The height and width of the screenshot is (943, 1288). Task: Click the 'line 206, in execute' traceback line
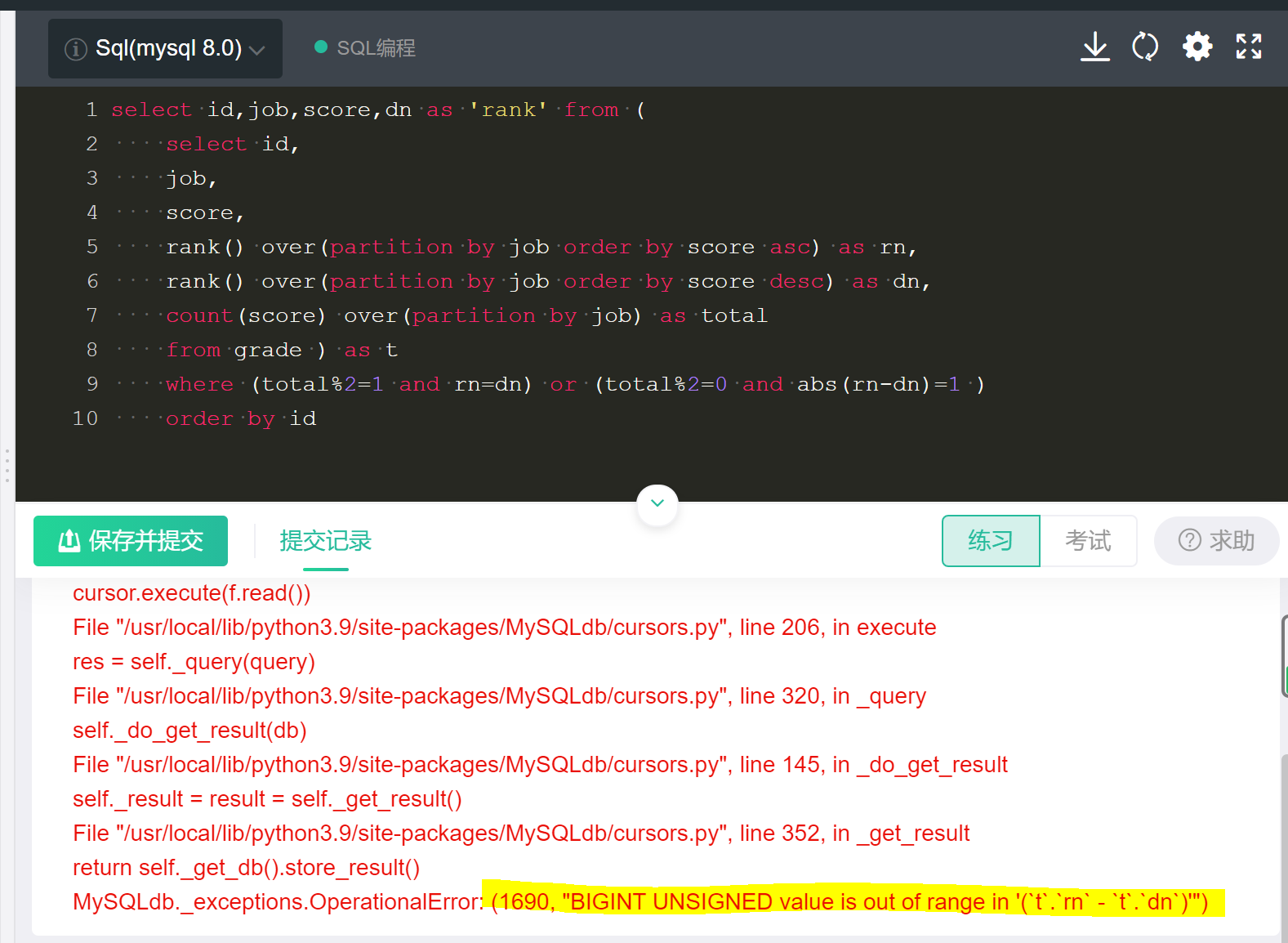[x=505, y=627]
